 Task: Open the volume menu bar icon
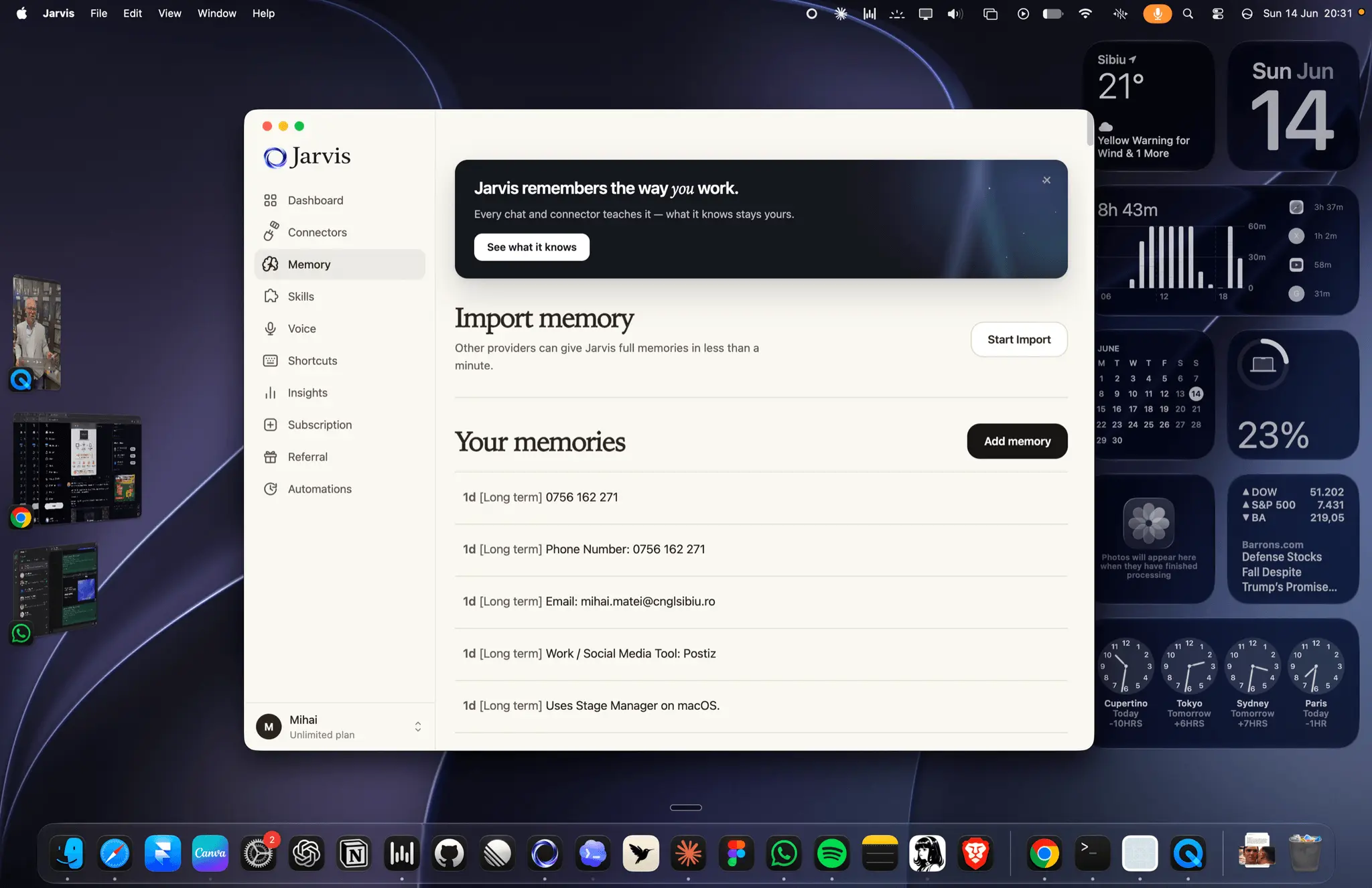[x=955, y=13]
